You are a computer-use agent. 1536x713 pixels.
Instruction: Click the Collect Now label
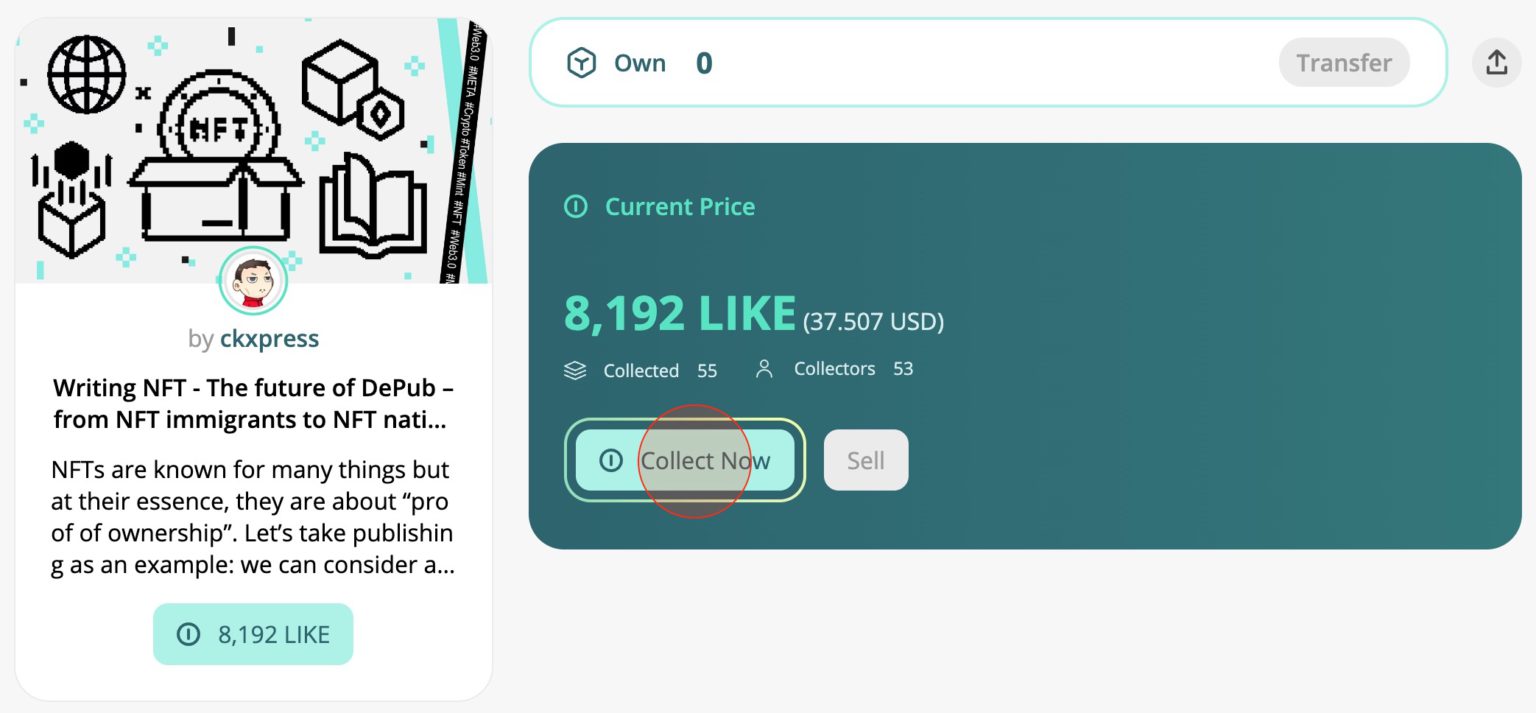pyautogui.click(x=705, y=461)
